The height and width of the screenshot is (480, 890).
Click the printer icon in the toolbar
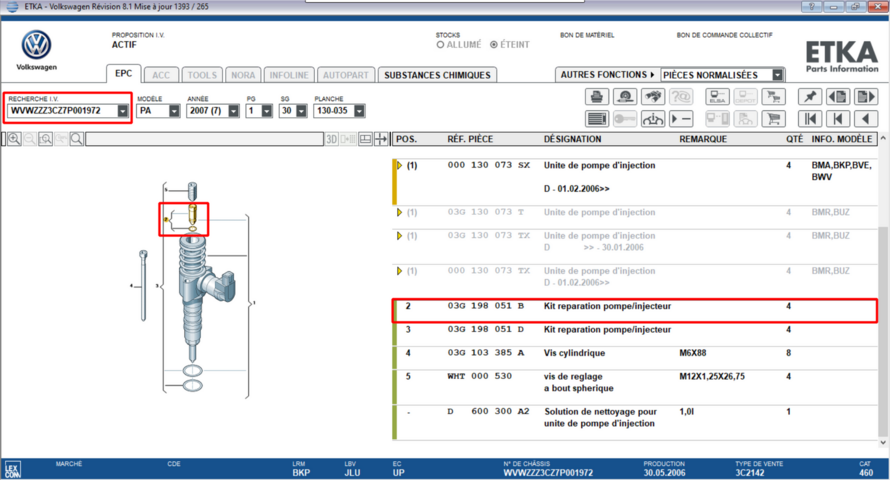point(597,97)
